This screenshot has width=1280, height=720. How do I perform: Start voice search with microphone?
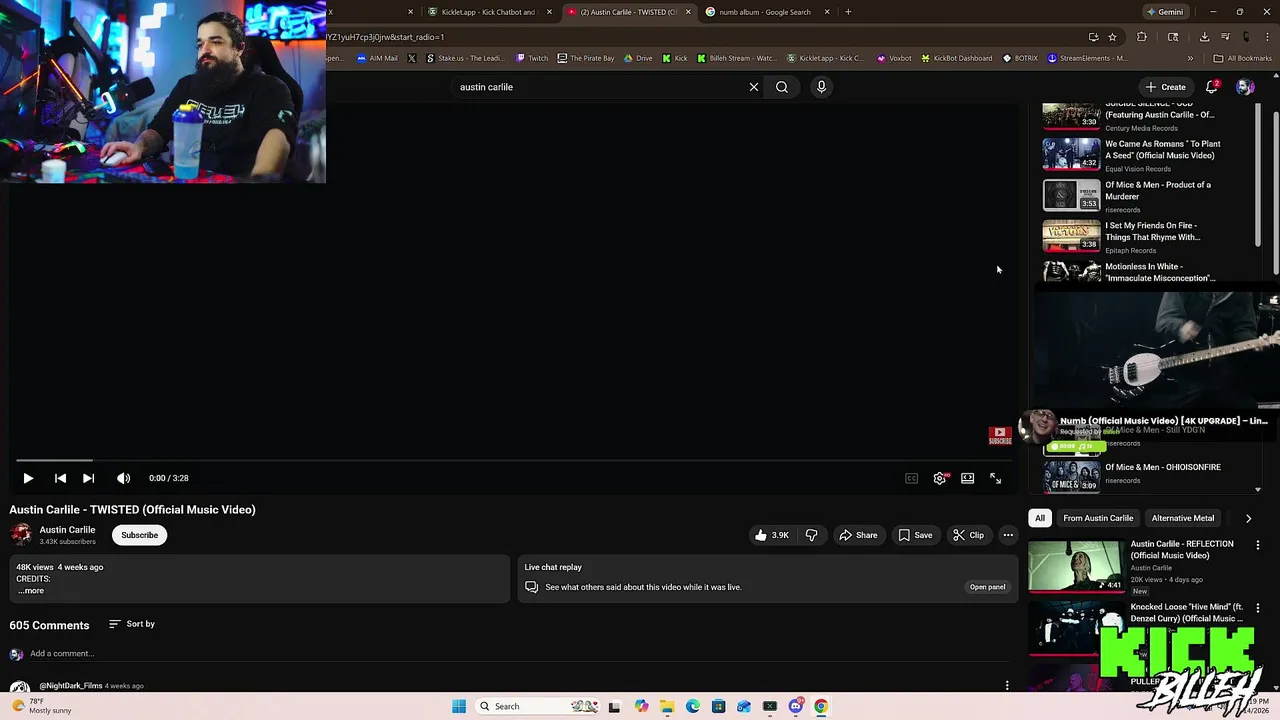pos(821,87)
